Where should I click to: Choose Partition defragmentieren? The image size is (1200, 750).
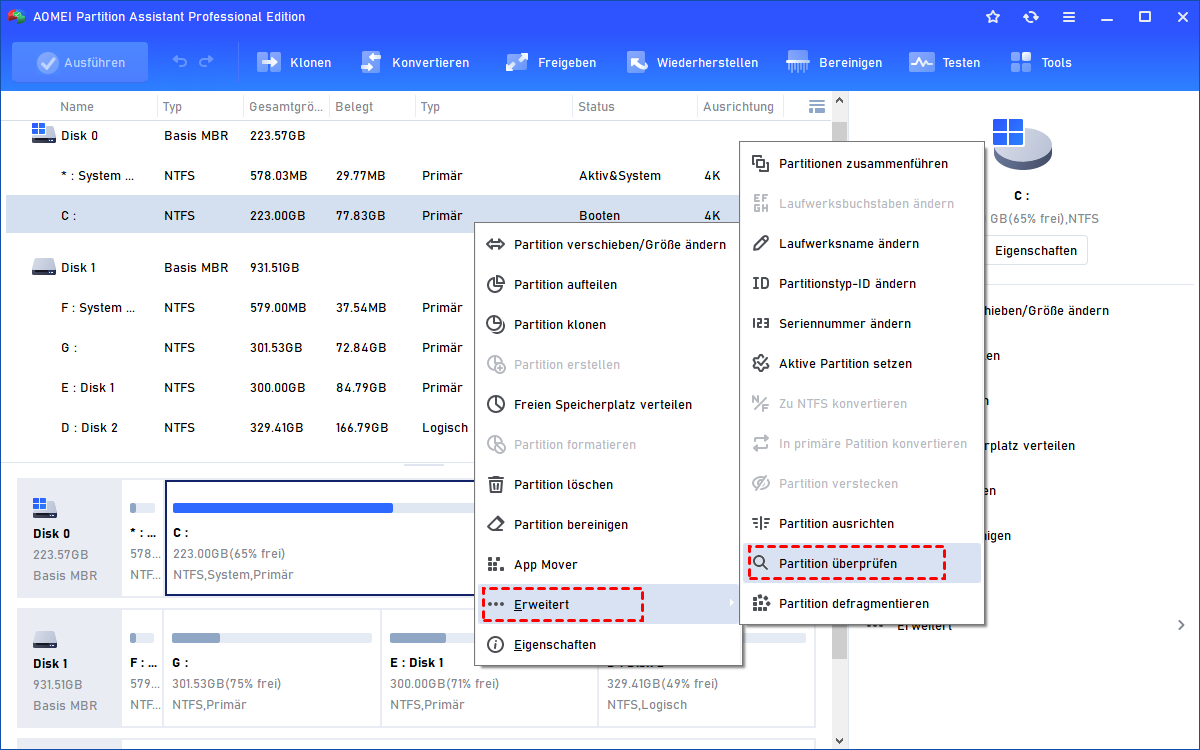[862, 603]
